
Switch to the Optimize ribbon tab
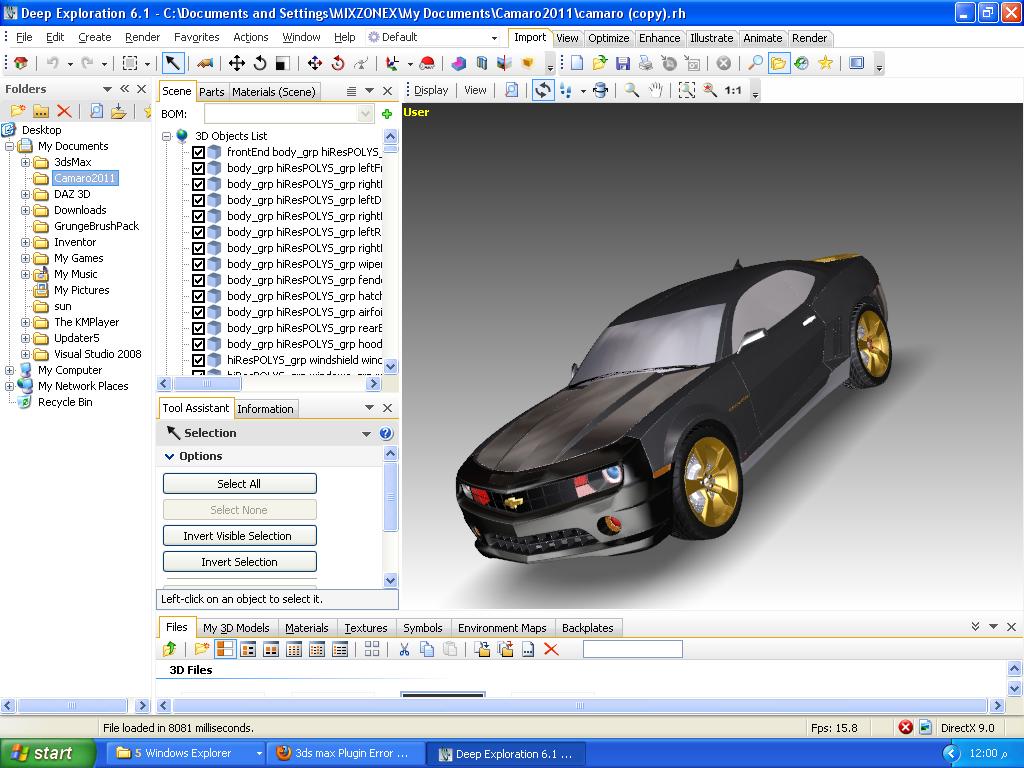tap(609, 38)
